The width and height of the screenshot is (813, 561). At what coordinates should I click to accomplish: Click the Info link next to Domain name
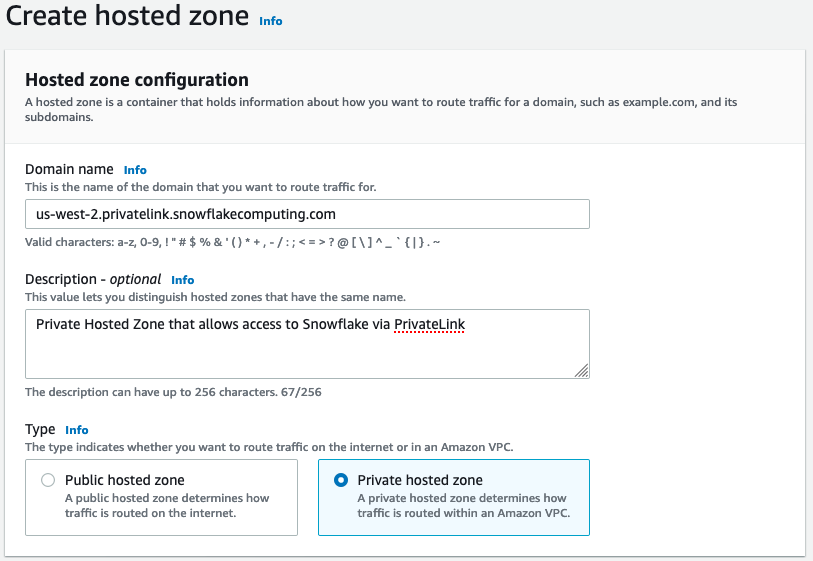click(x=135, y=170)
